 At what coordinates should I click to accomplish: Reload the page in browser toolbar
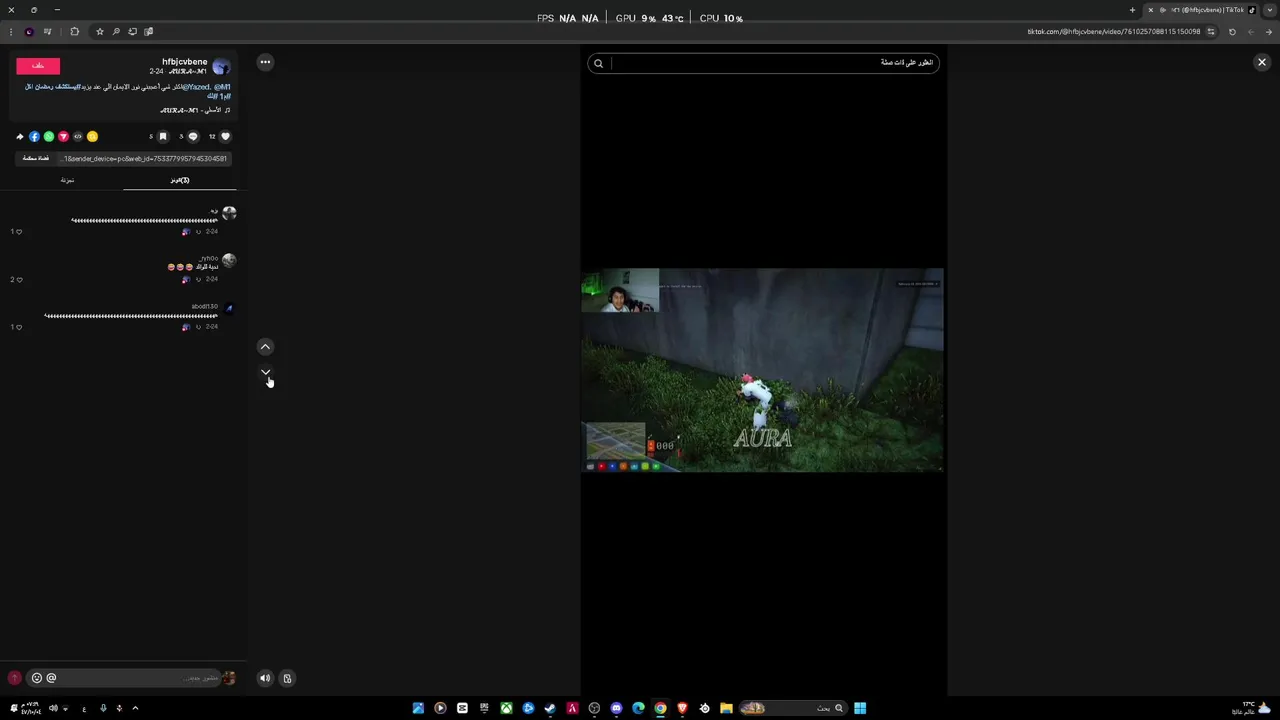point(1232,32)
